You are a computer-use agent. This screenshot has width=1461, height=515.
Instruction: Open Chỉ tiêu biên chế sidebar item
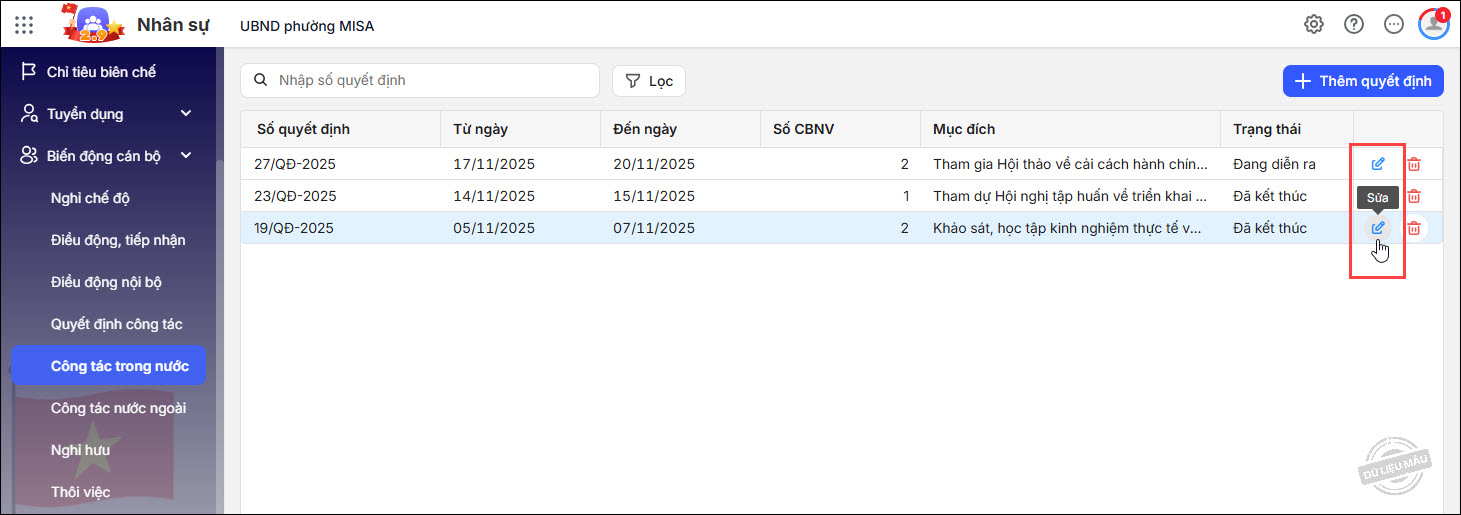tap(101, 72)
